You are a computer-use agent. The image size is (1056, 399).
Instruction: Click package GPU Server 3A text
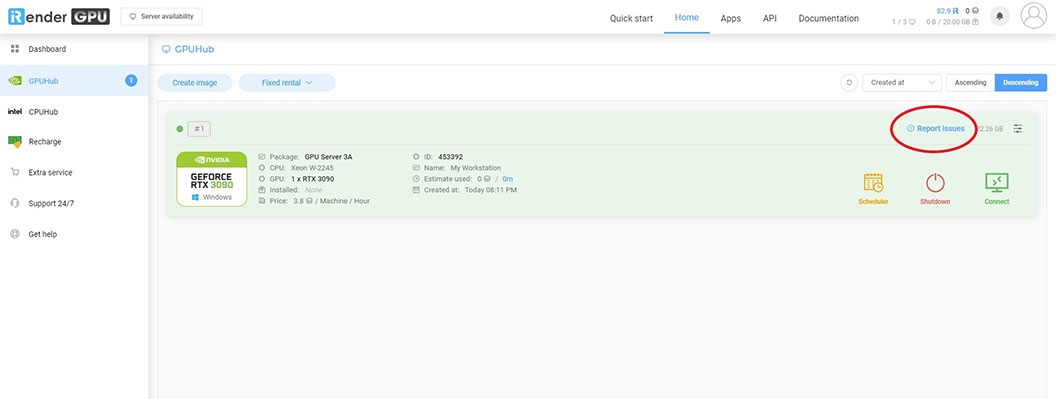328,157
